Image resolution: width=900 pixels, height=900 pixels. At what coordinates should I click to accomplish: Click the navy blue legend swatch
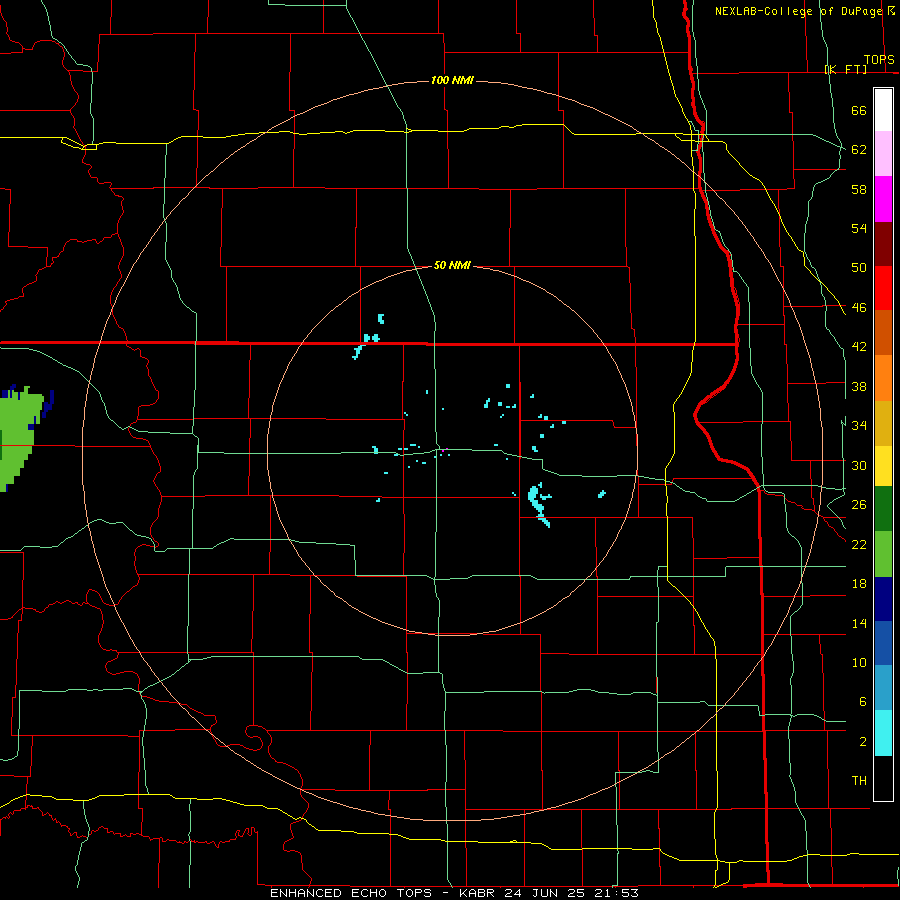click(883, 599)
